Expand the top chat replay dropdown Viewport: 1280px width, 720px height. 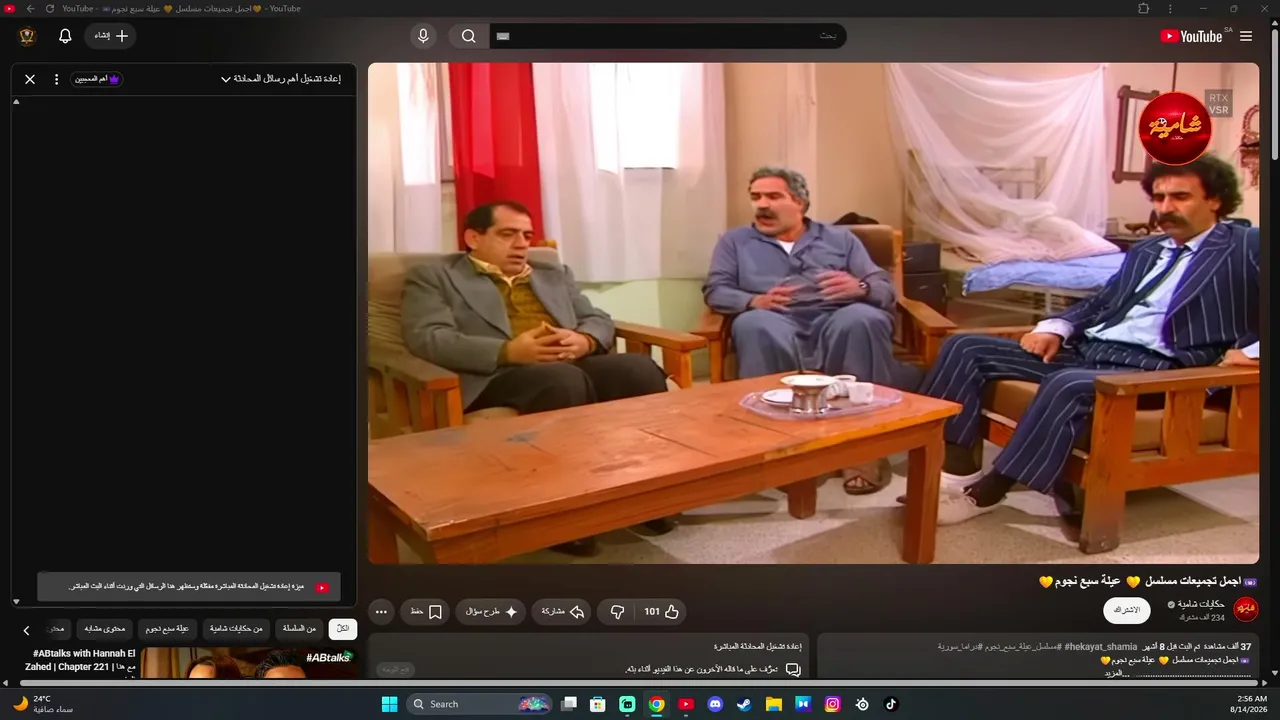[281, 79]
